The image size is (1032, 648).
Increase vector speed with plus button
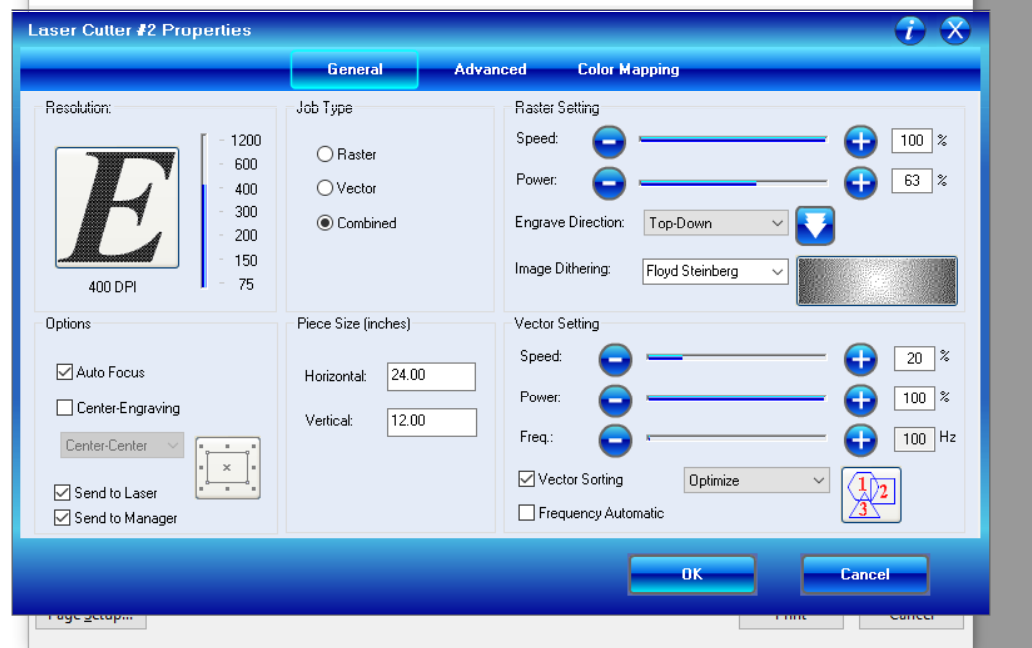pos(861,360)
